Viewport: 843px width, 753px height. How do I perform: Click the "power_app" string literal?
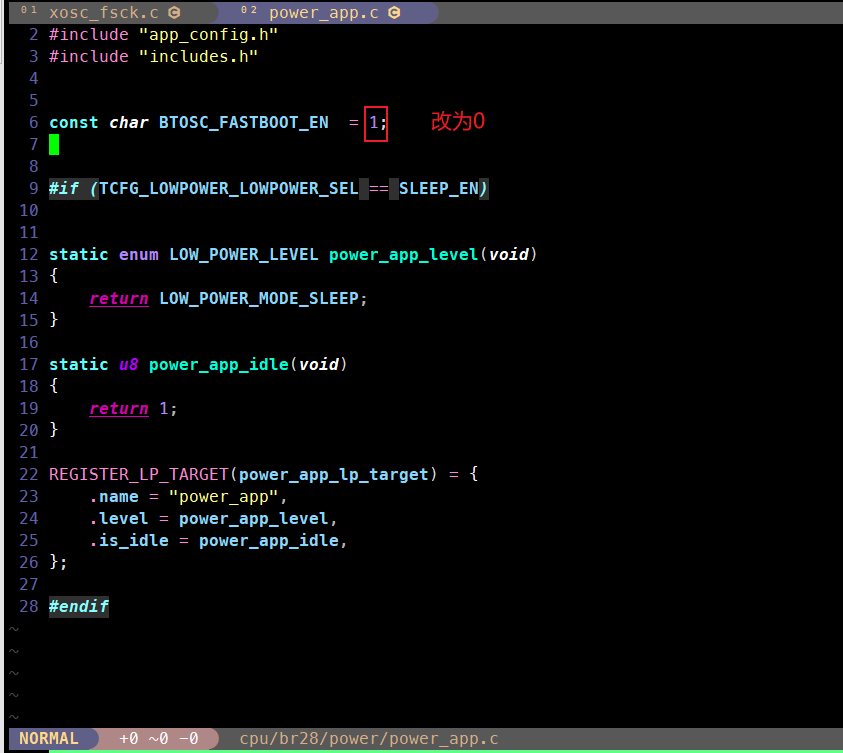[224, 497]
